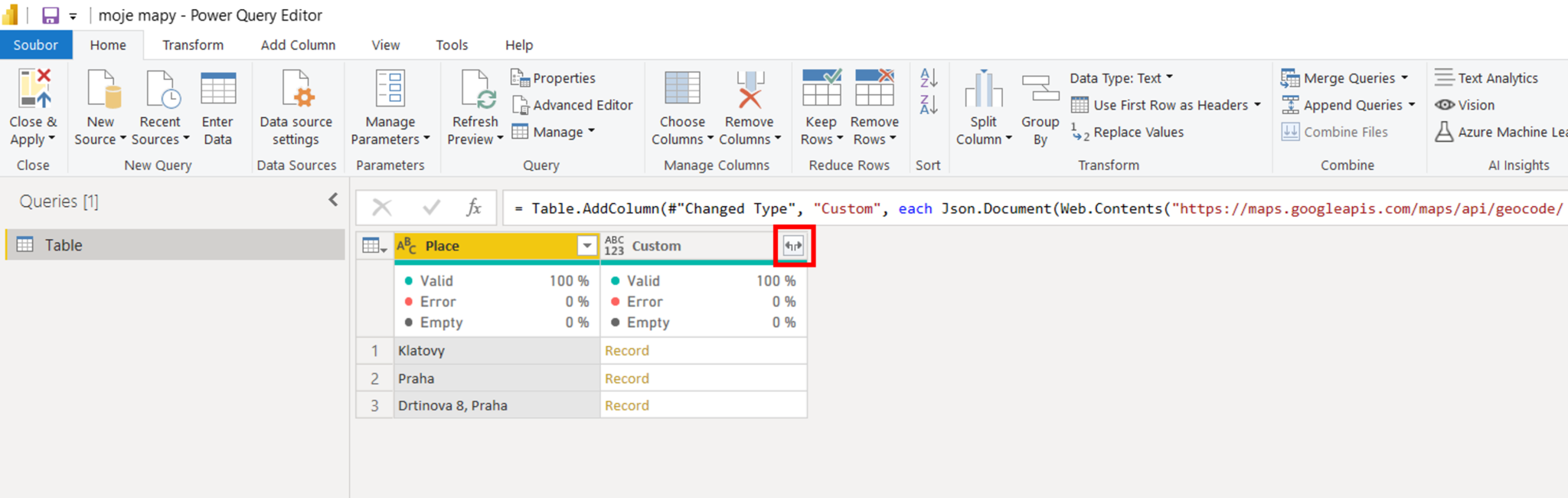Viewport: 1568px width, 498px height.
Task: Open the quick access toolbar dropdown
Action: point(73,15)
